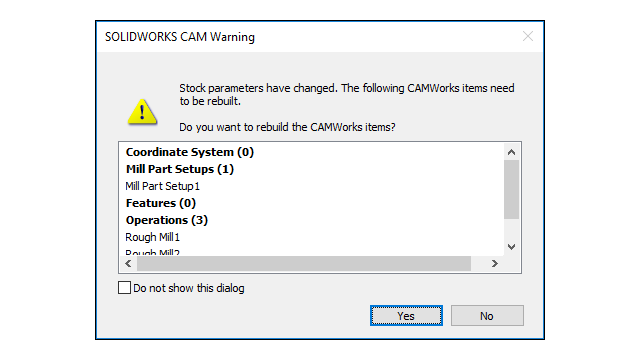Image resolution: width=640 pixels, height=360 pixels.
Task: Click the list's scroll up arrow
Action: pyautogui.click(x=511, y=152)
